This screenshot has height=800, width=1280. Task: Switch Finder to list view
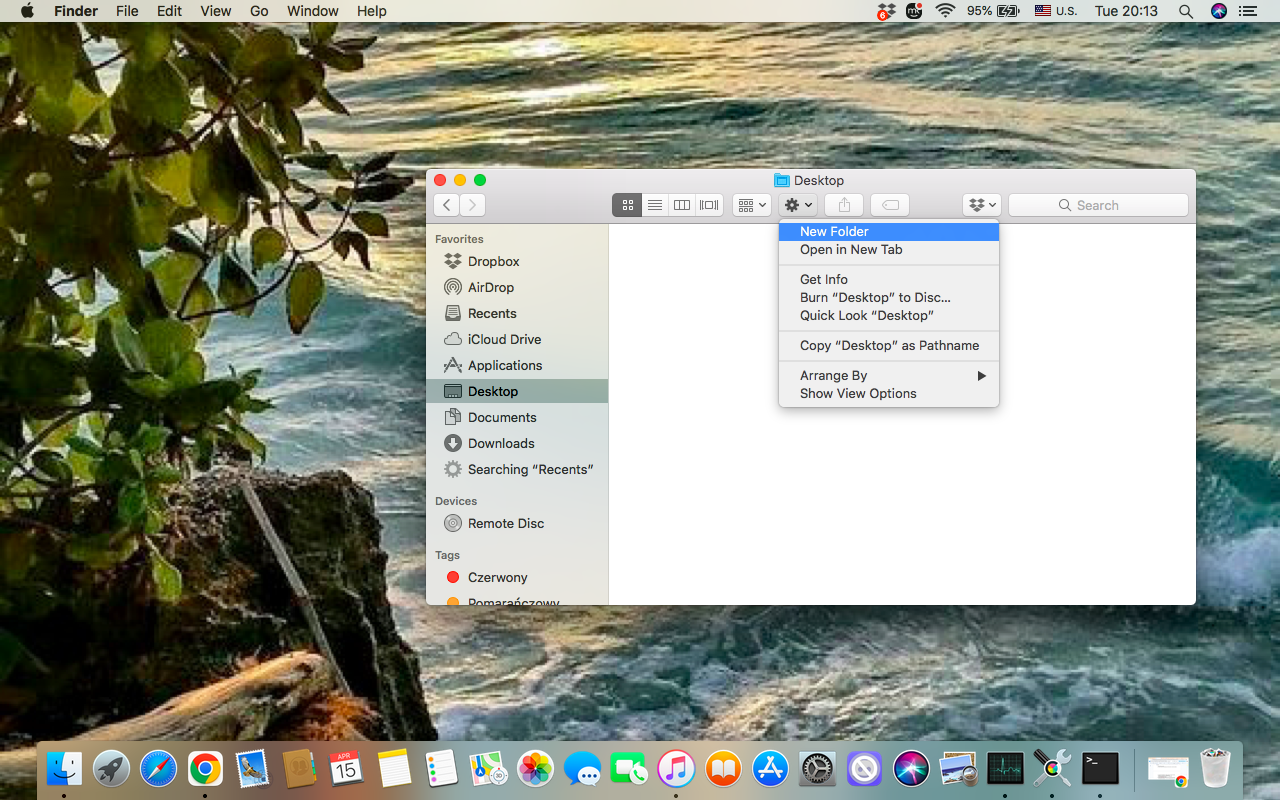(x=655, y=205)
